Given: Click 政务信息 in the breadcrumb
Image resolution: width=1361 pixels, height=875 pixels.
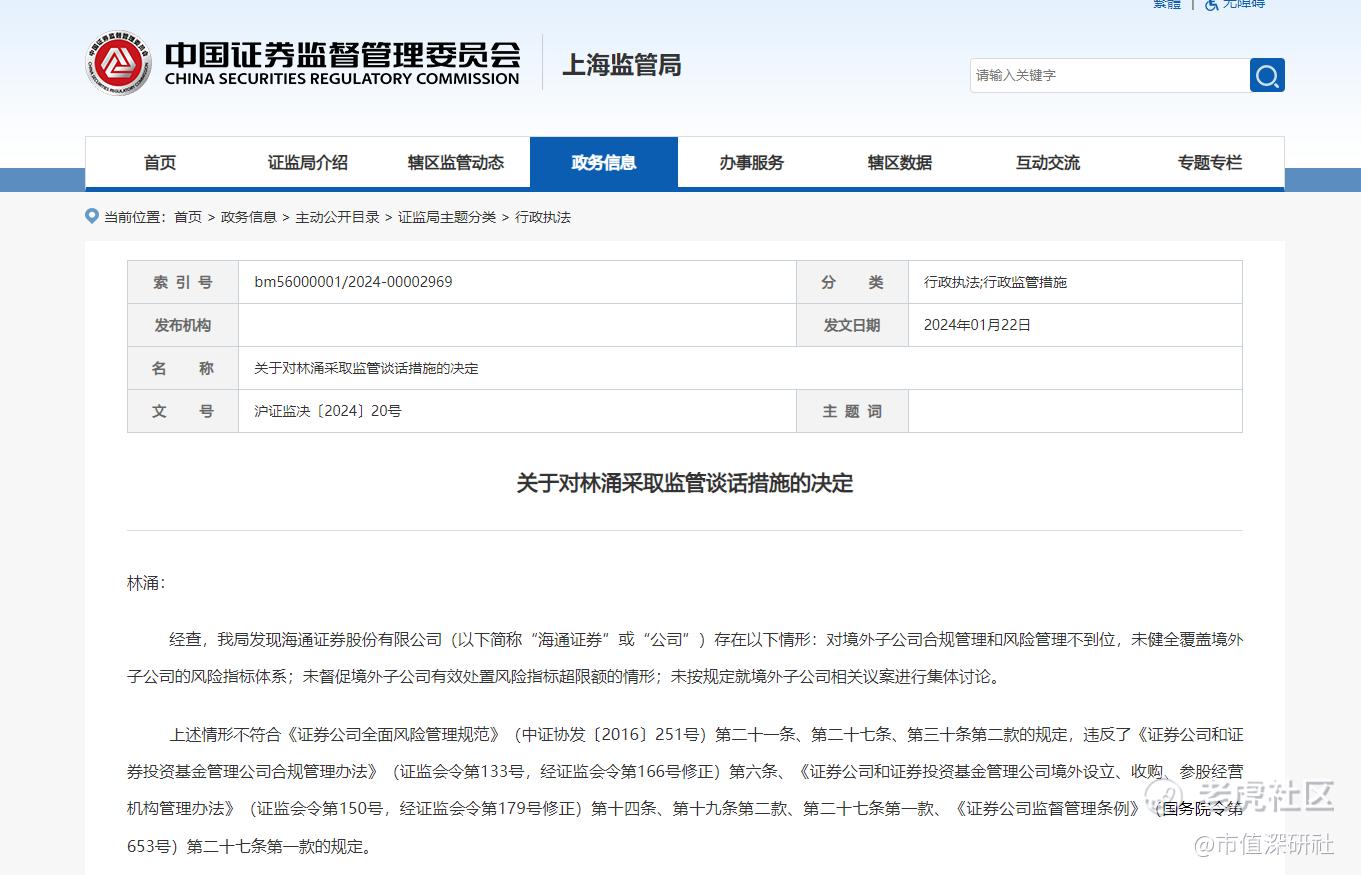Looking at the screenshot, I should coord(249,217).
